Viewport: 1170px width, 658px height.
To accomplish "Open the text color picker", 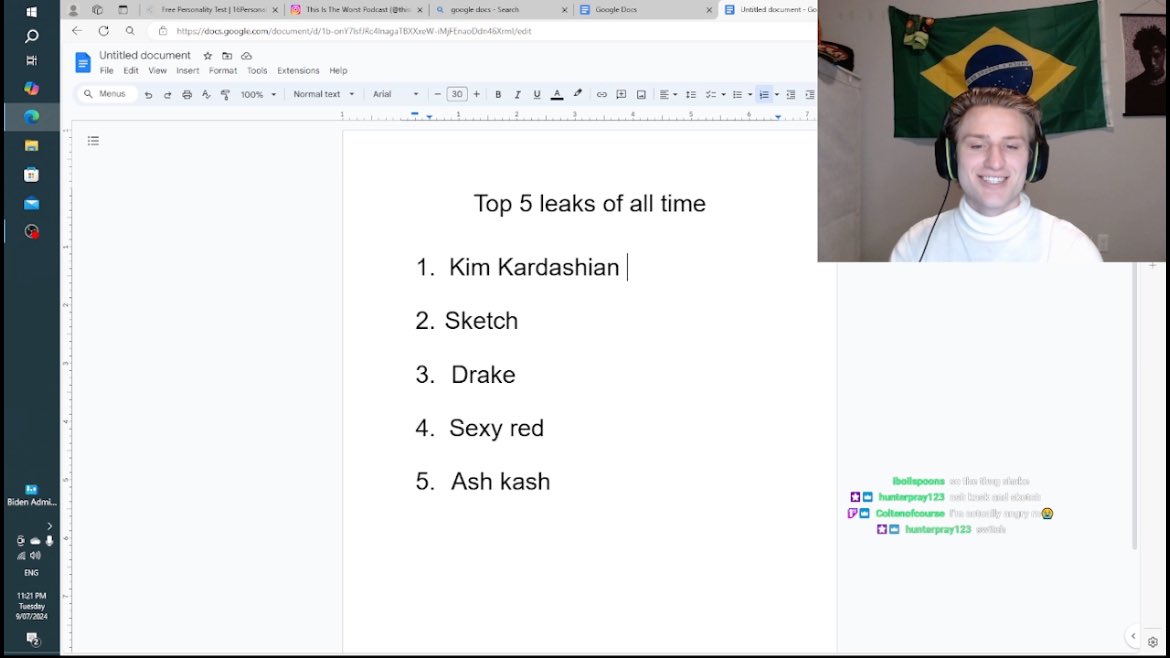I will [557, 95].
